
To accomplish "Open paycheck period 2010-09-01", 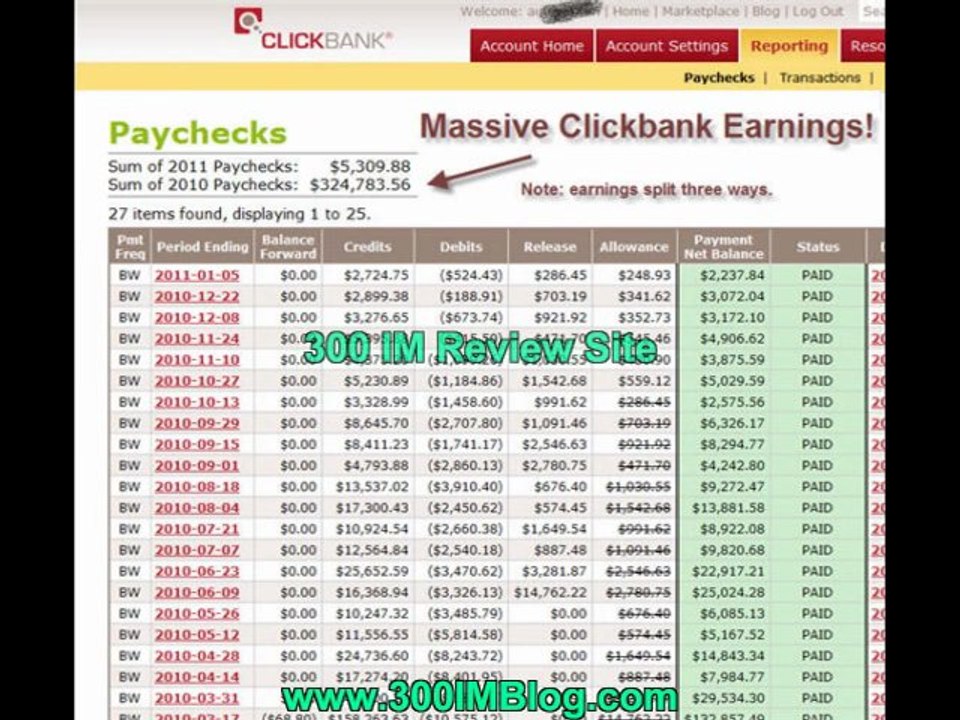I will click(197, 465).
